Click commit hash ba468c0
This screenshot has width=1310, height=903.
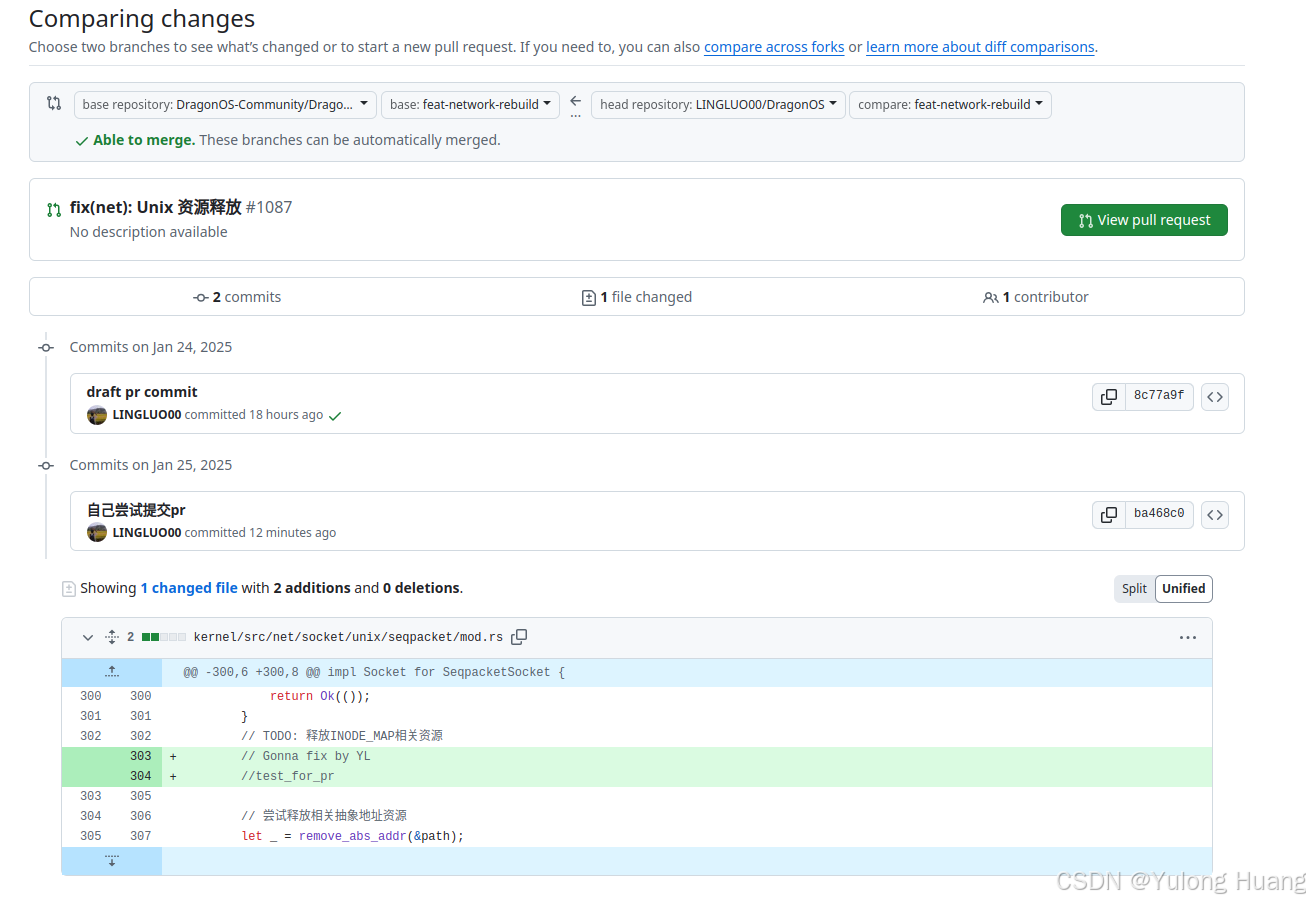1159,515
